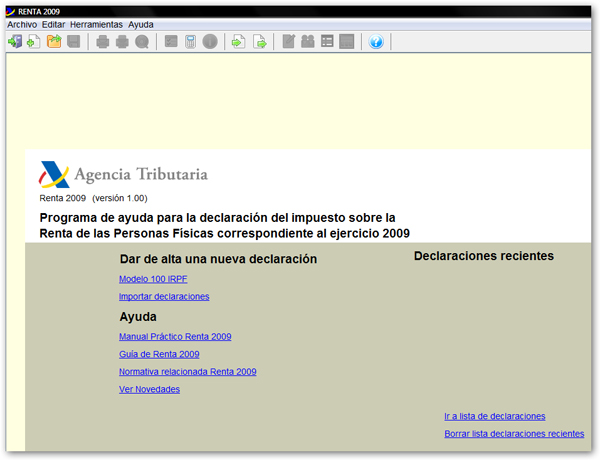This screenshot has height=460, width=600.
Task: Click the Declaraciones recientes heading
Action: click(484, 256)
